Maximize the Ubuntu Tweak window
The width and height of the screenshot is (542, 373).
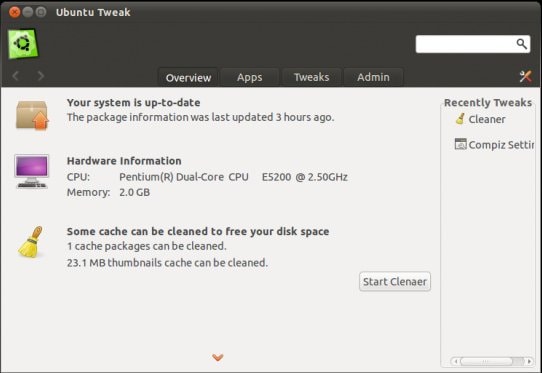point(41,12)
